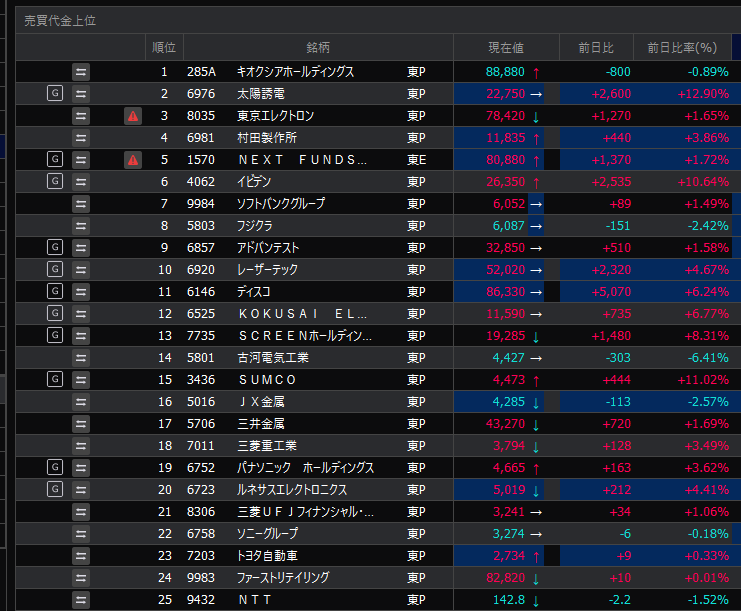Select stock name ソフトバンクグループ
This screenshot has width=741, height=611.
point(281,204)
